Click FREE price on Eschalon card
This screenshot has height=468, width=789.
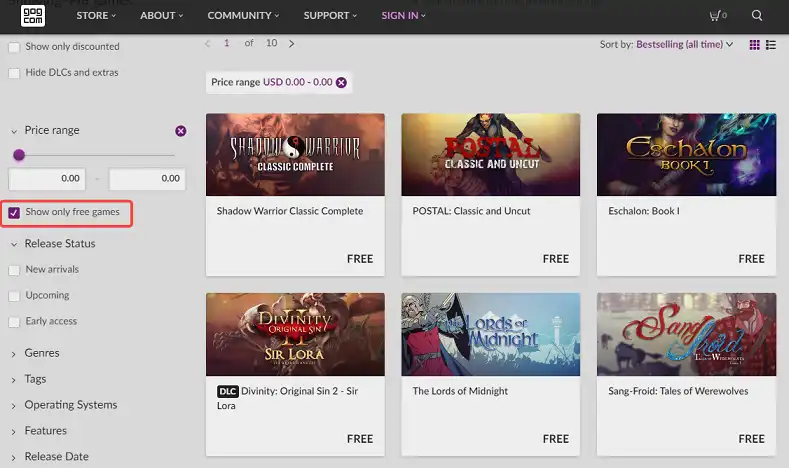click(751, 259)
